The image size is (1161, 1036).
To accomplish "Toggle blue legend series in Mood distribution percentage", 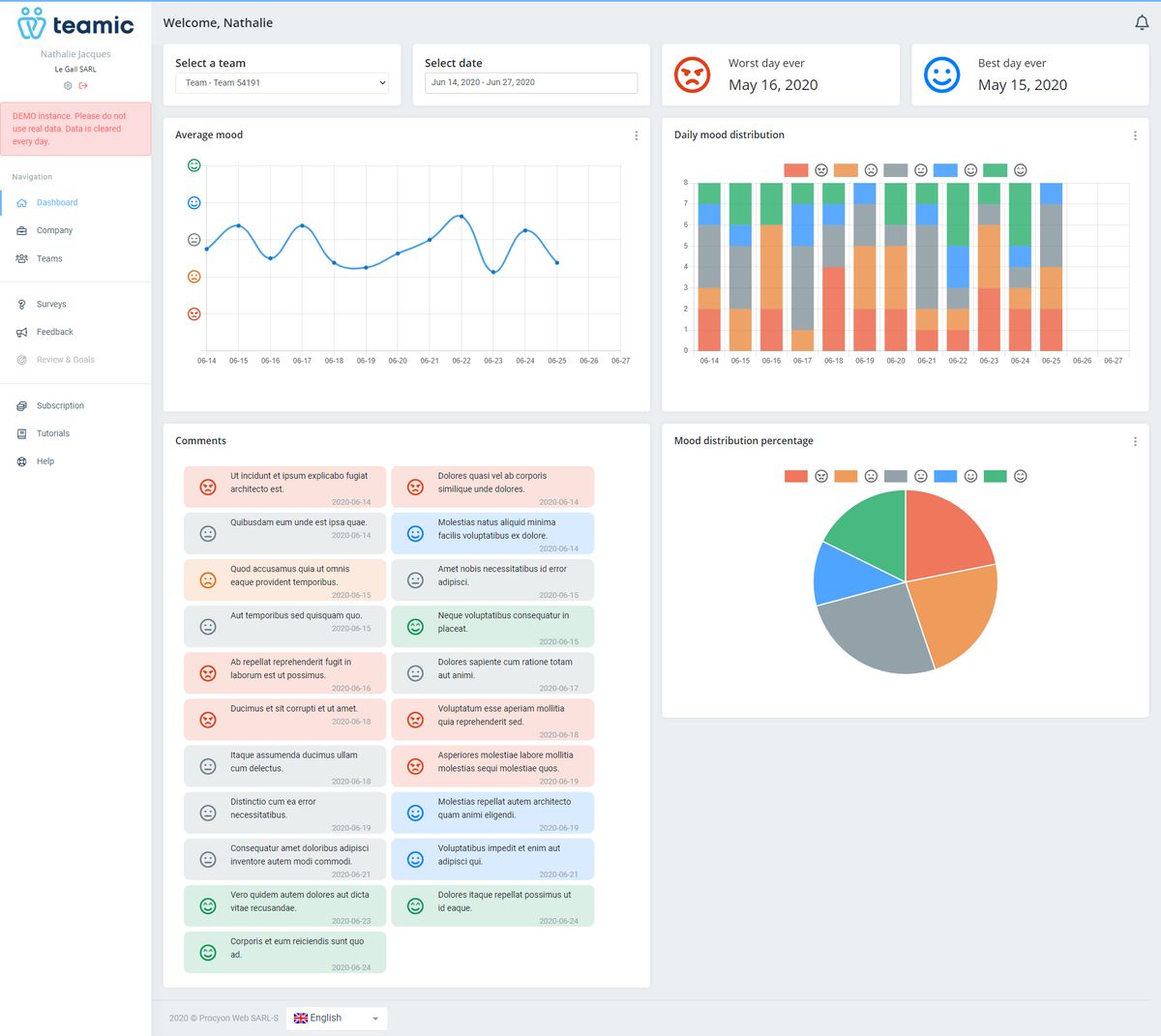I will click(945, 476).
